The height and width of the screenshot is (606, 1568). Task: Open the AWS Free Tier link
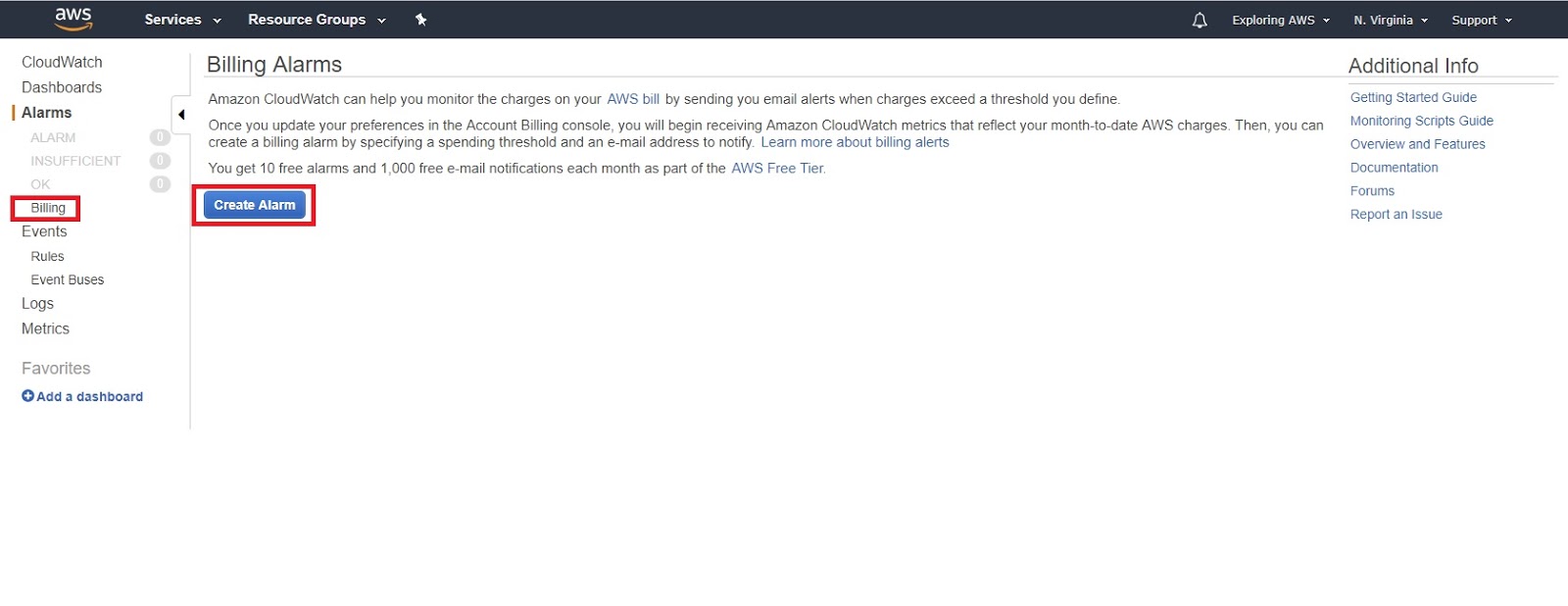[778, 169]
